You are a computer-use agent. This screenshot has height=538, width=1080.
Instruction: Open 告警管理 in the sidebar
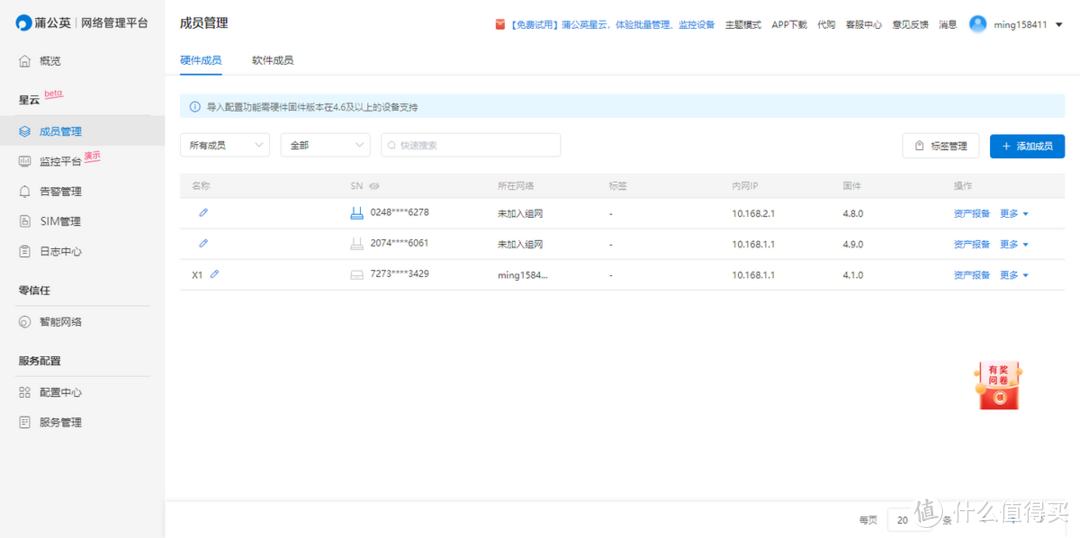tap(61, 192)
